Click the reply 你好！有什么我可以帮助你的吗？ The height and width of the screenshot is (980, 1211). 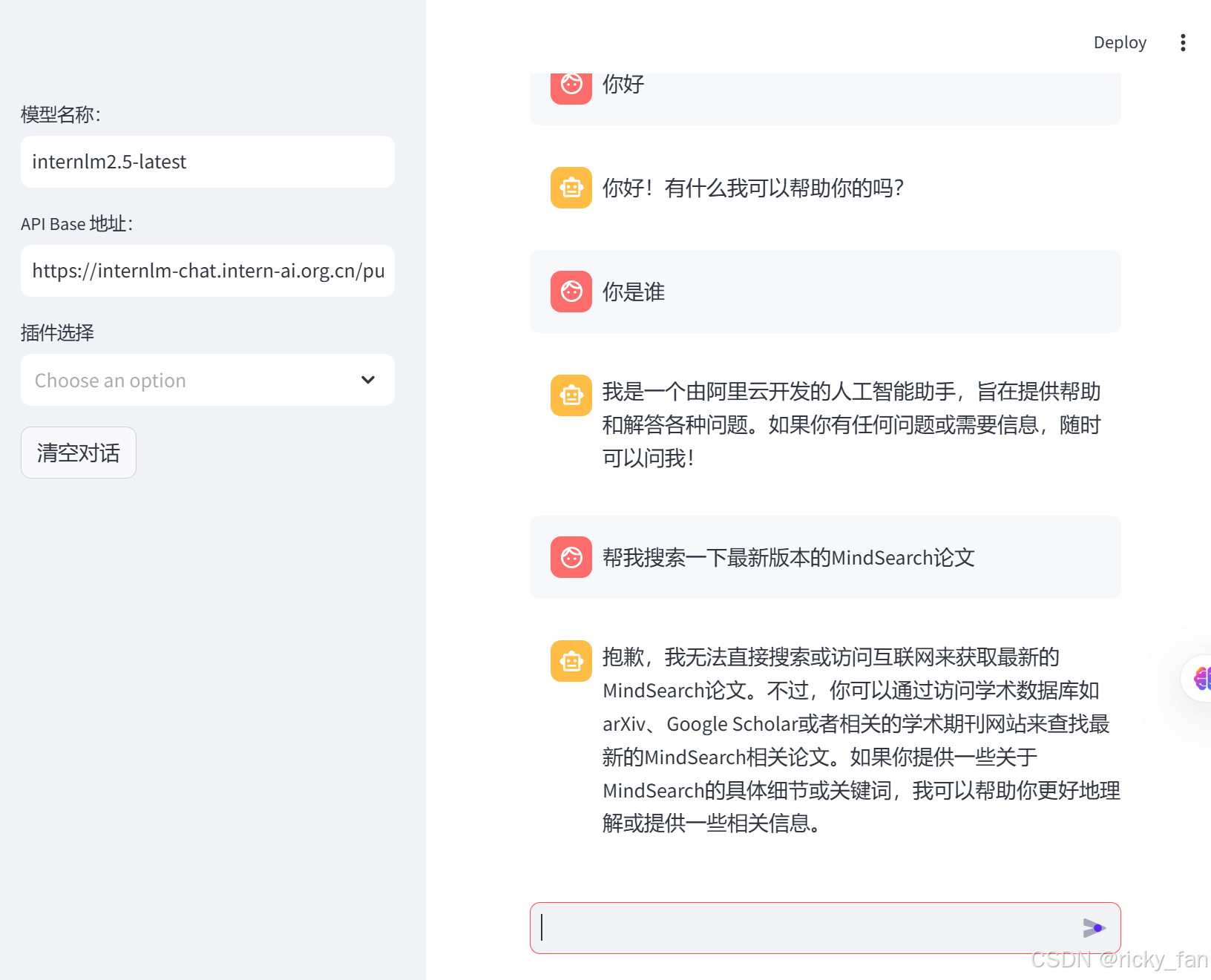click(x=753, y=188)
